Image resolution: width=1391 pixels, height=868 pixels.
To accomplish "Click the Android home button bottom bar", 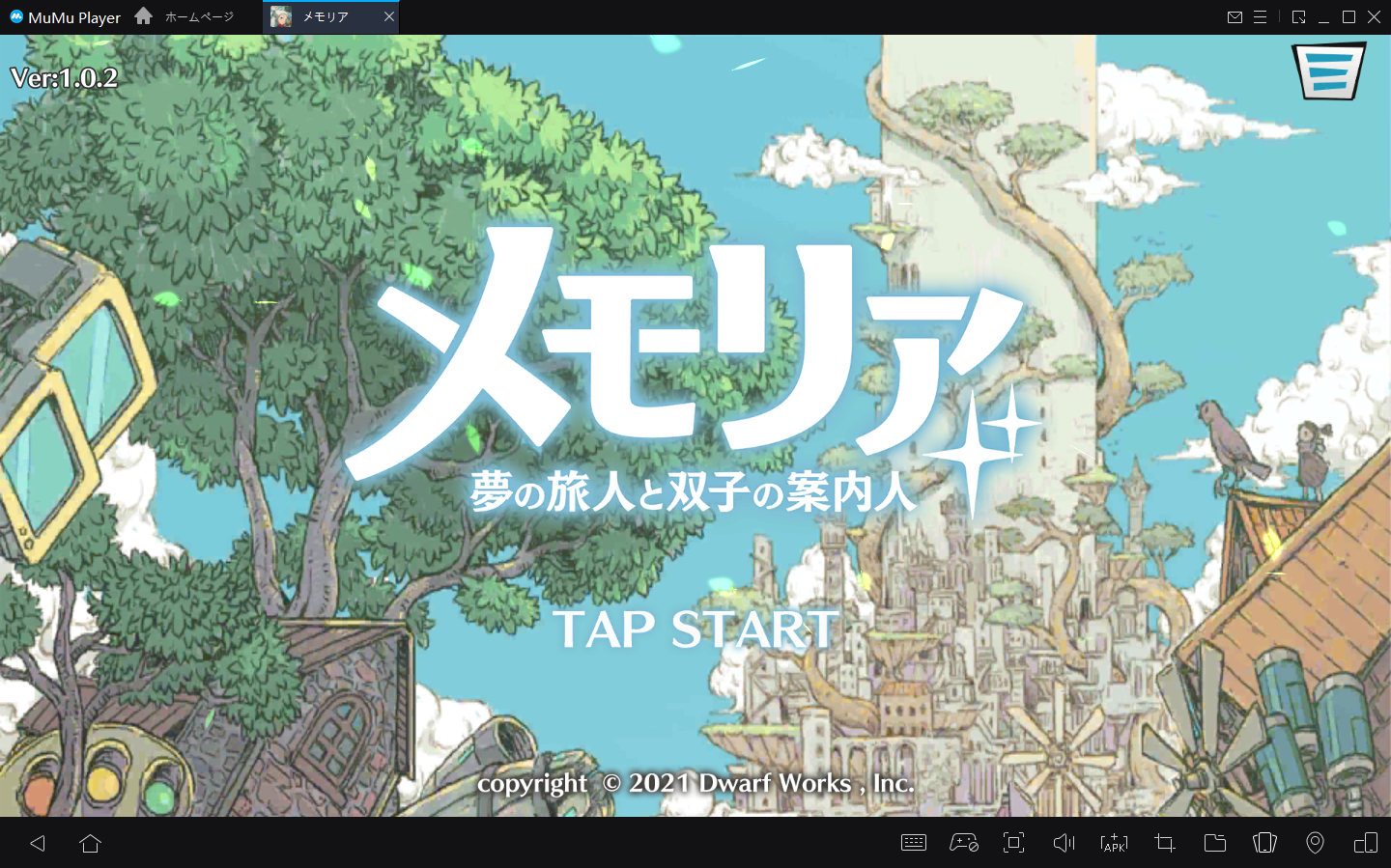I will [91, 843].
